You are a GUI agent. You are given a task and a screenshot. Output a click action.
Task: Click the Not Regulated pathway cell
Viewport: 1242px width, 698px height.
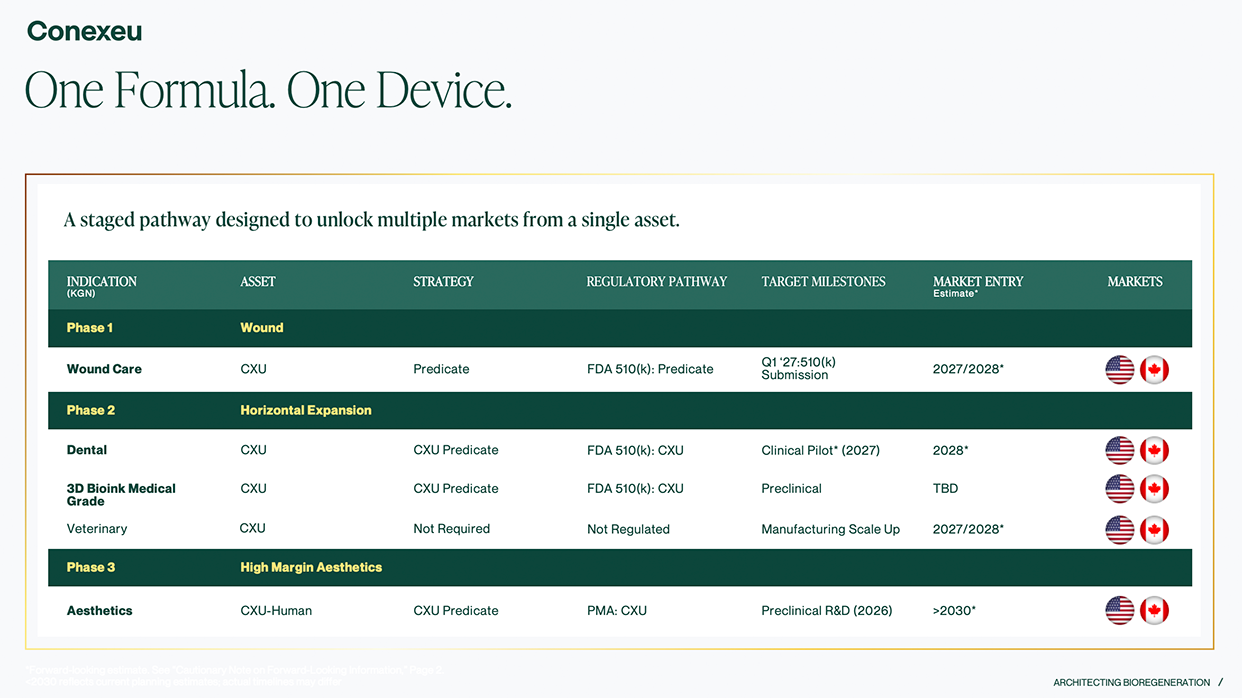[628, 529]
